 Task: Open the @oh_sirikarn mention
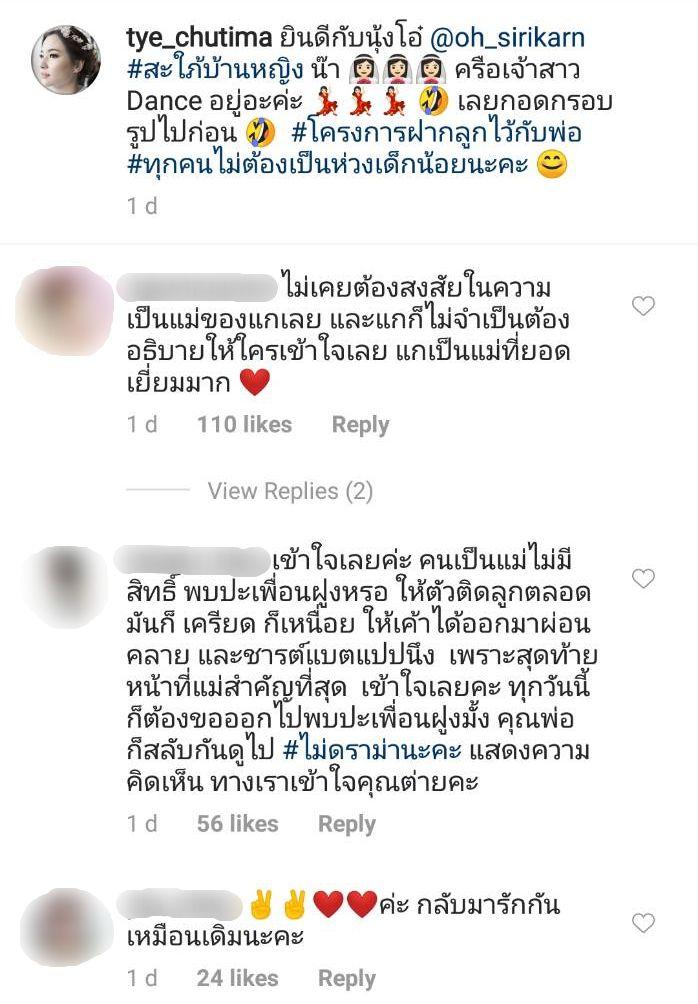point(507,38)
